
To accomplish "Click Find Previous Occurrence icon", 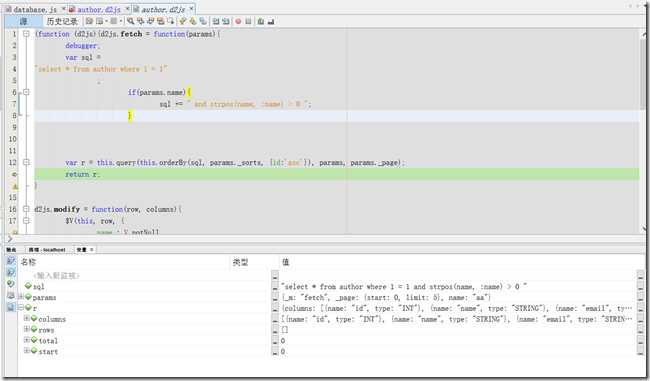I will (141, 21).
